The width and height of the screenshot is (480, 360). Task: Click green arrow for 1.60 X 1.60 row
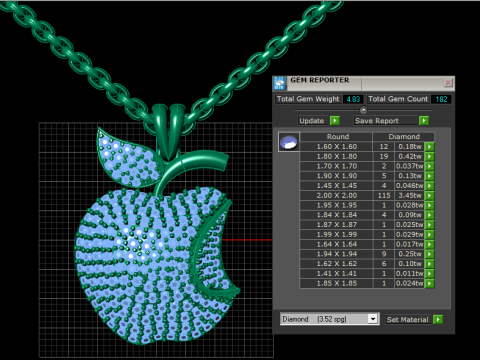pyautogui.click(x=429, y=147)
